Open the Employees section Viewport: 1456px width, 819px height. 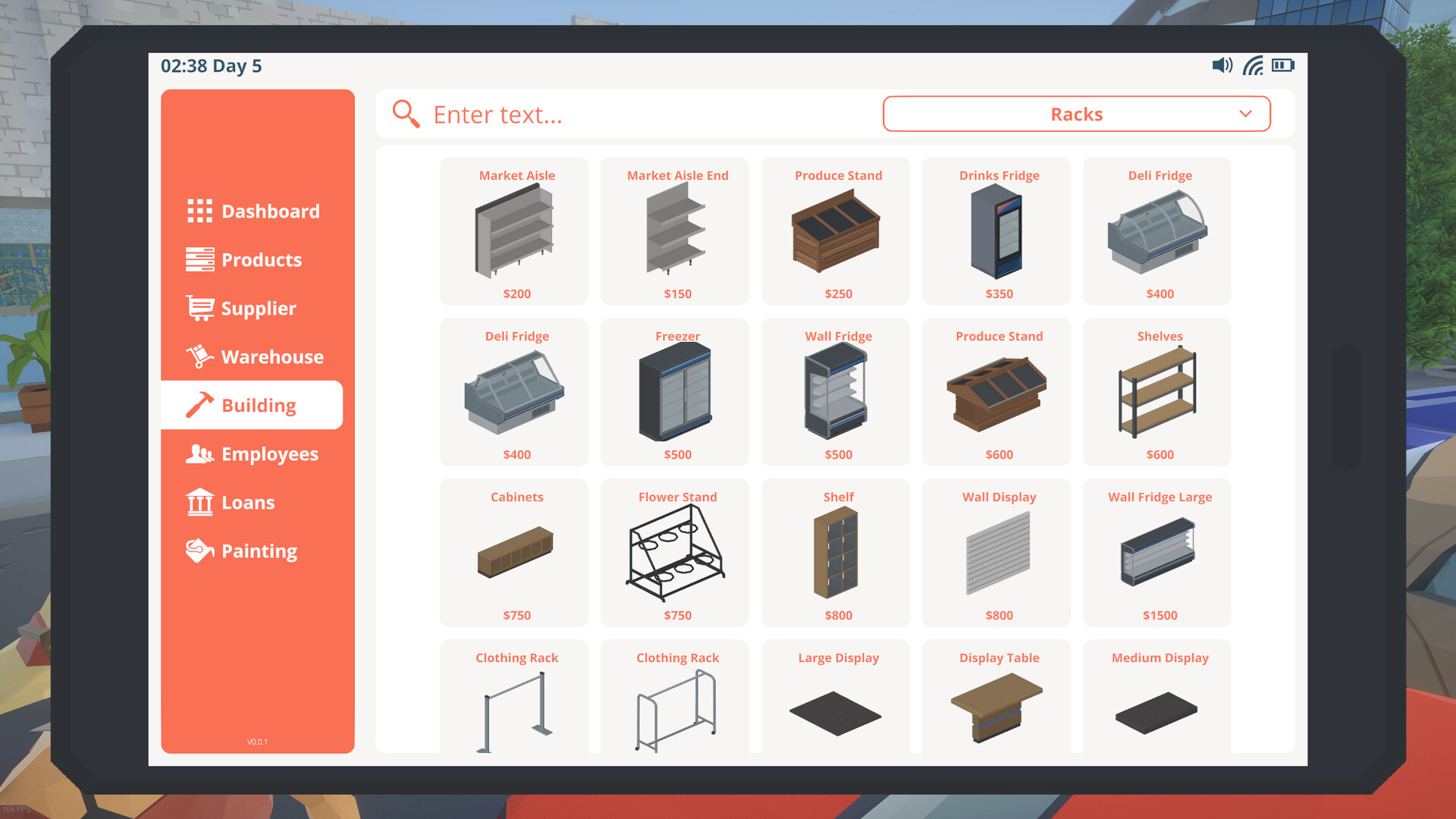coord(199,453)
